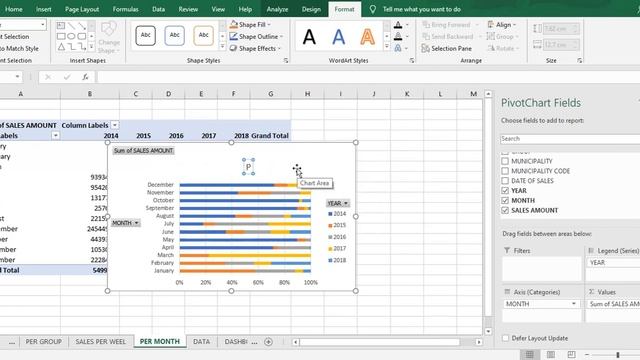Screen dimensions: 640x360
Task: Click the Insert Function fx icon
Action: pyautogui.click(x=85, y=77)
